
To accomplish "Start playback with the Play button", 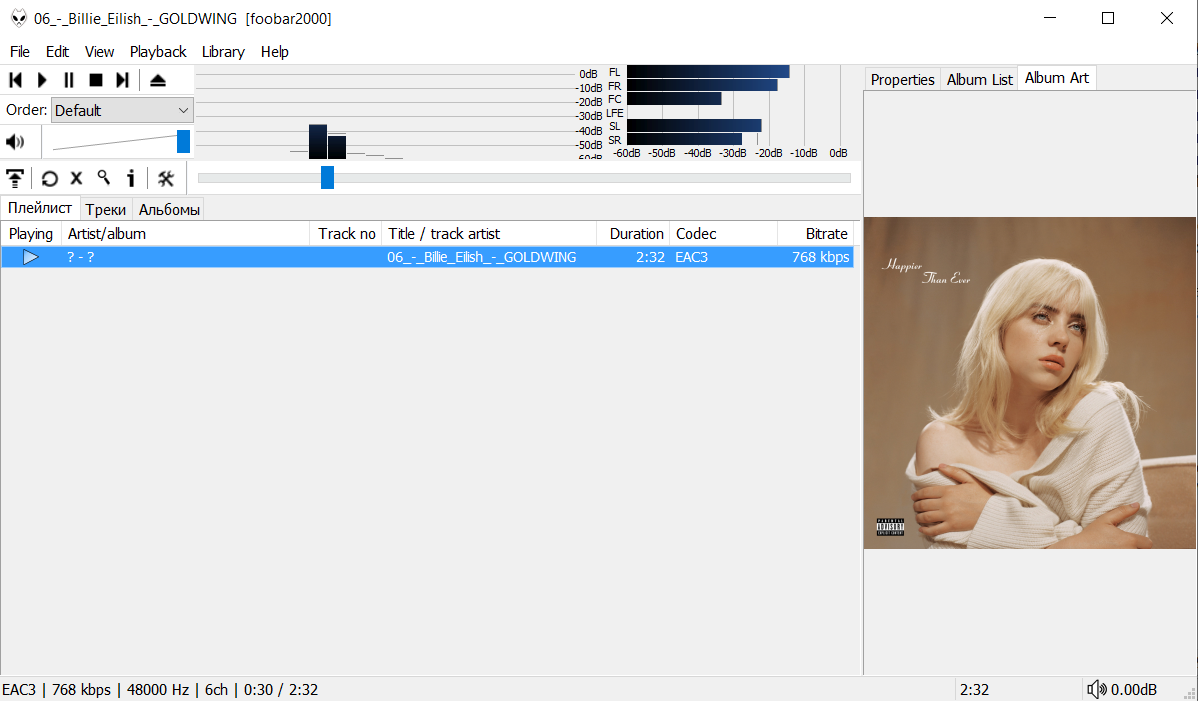I will pyautogui.click(x=42, y=80).
